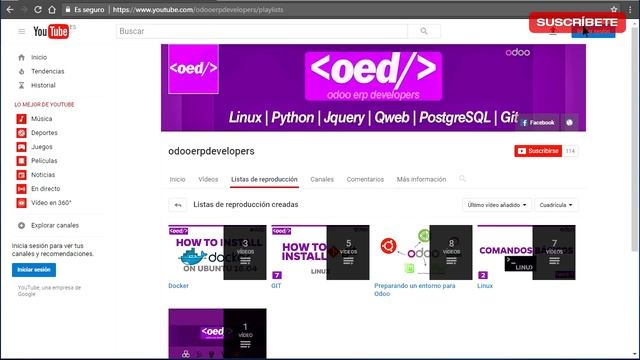Open the Facebook link on the banner
This screenshot has height=360, width=640.
click(x=538, y=122)
